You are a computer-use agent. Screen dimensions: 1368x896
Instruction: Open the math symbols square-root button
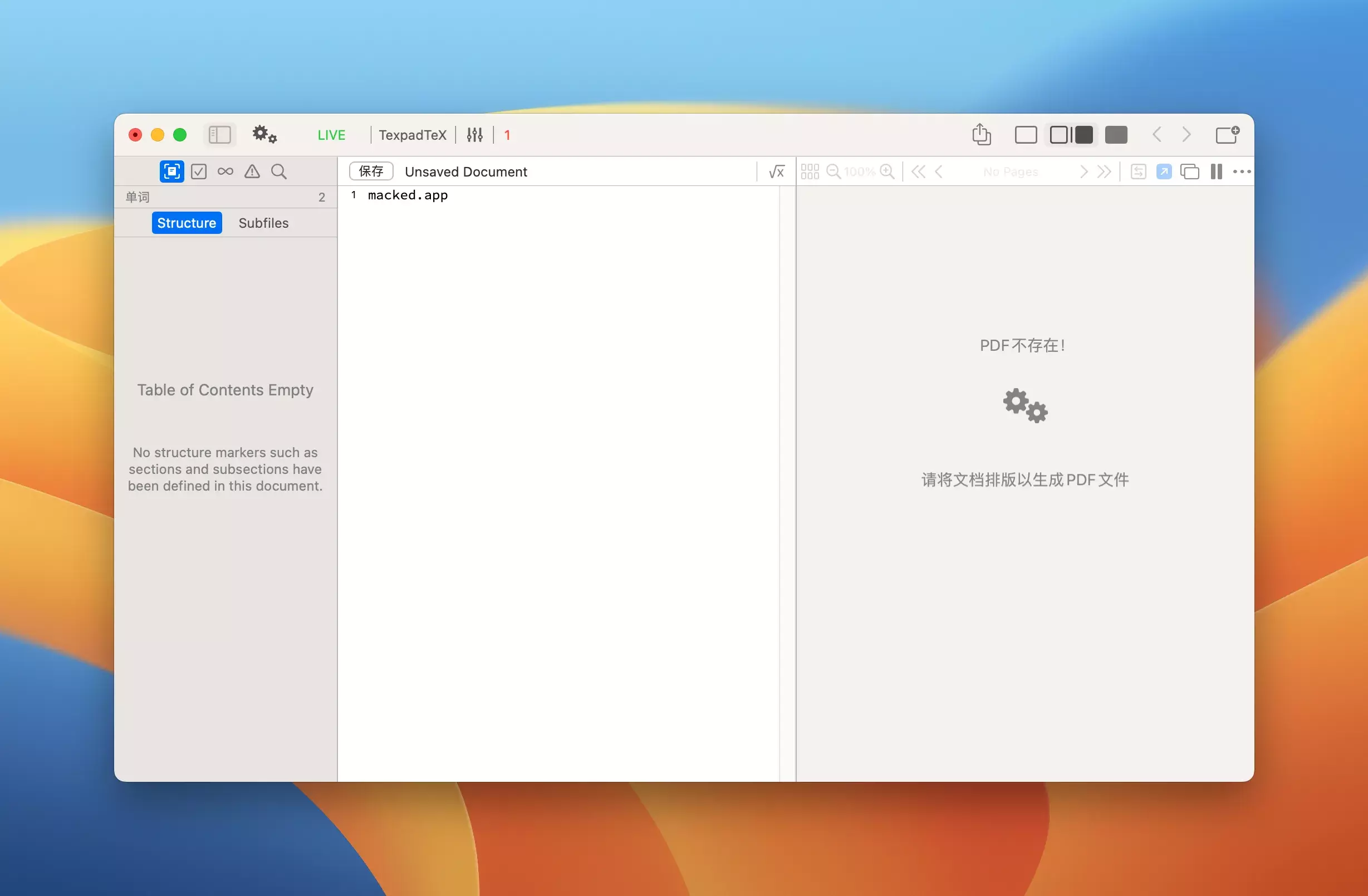pyautogui.click(x=777, y=172)
